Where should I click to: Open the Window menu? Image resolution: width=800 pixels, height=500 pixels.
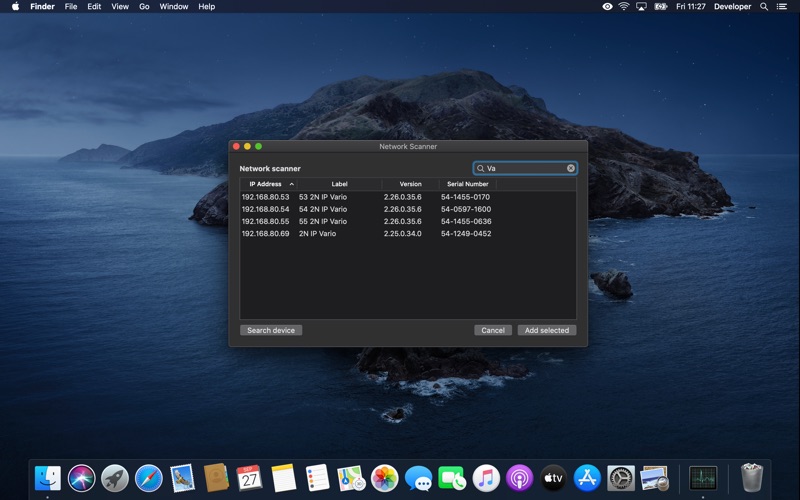coord(174,6)
